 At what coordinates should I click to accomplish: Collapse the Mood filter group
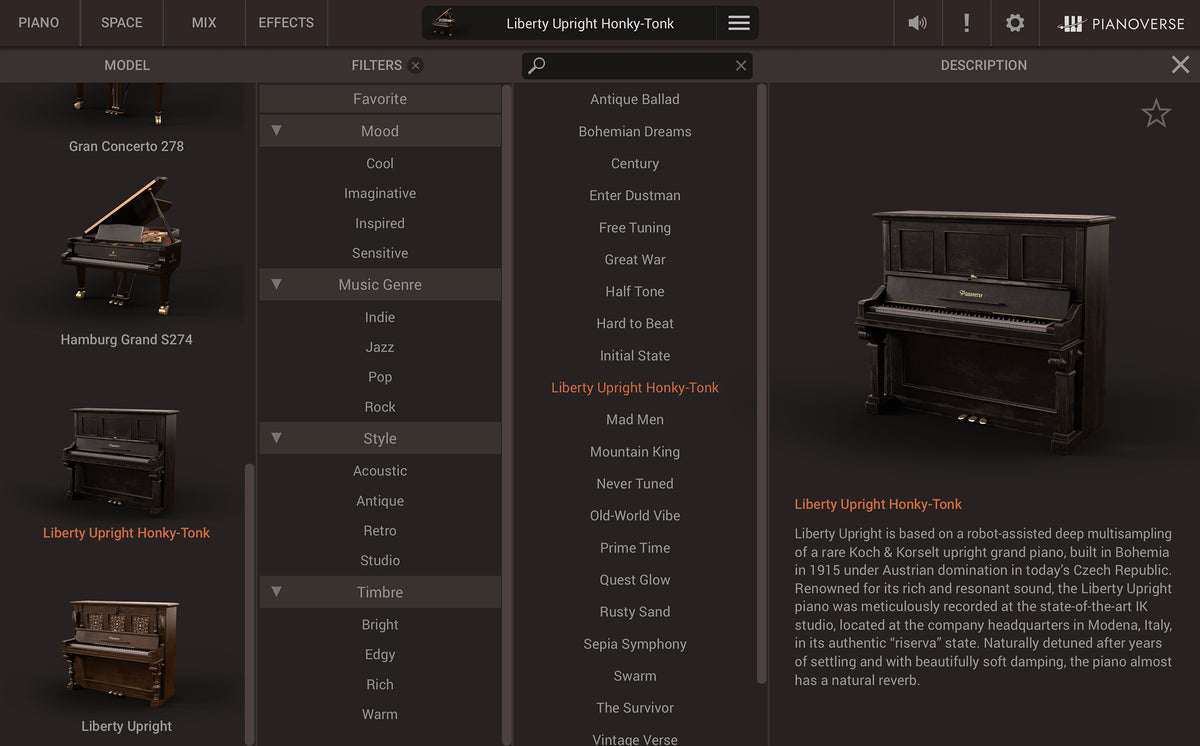276,131
